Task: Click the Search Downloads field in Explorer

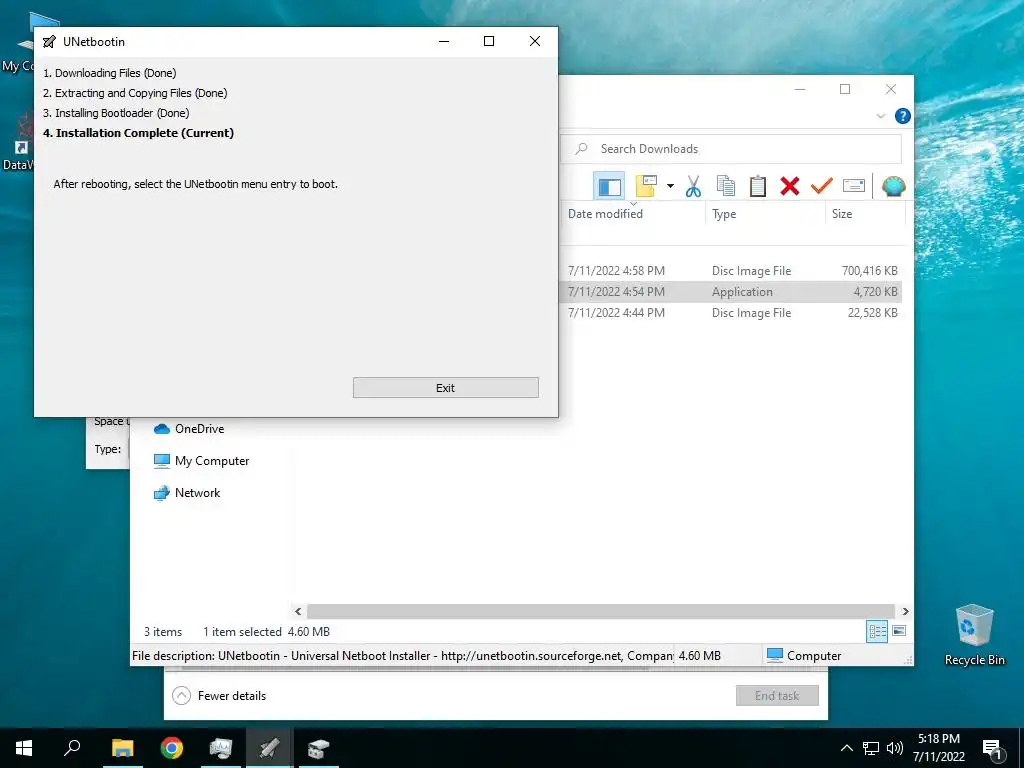Action: click(x=731, y=149)
